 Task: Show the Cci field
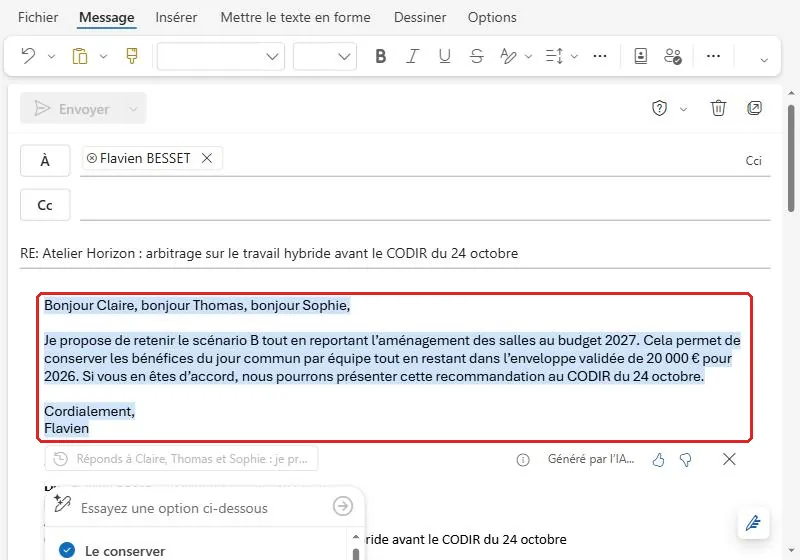[x=753, y=161]
